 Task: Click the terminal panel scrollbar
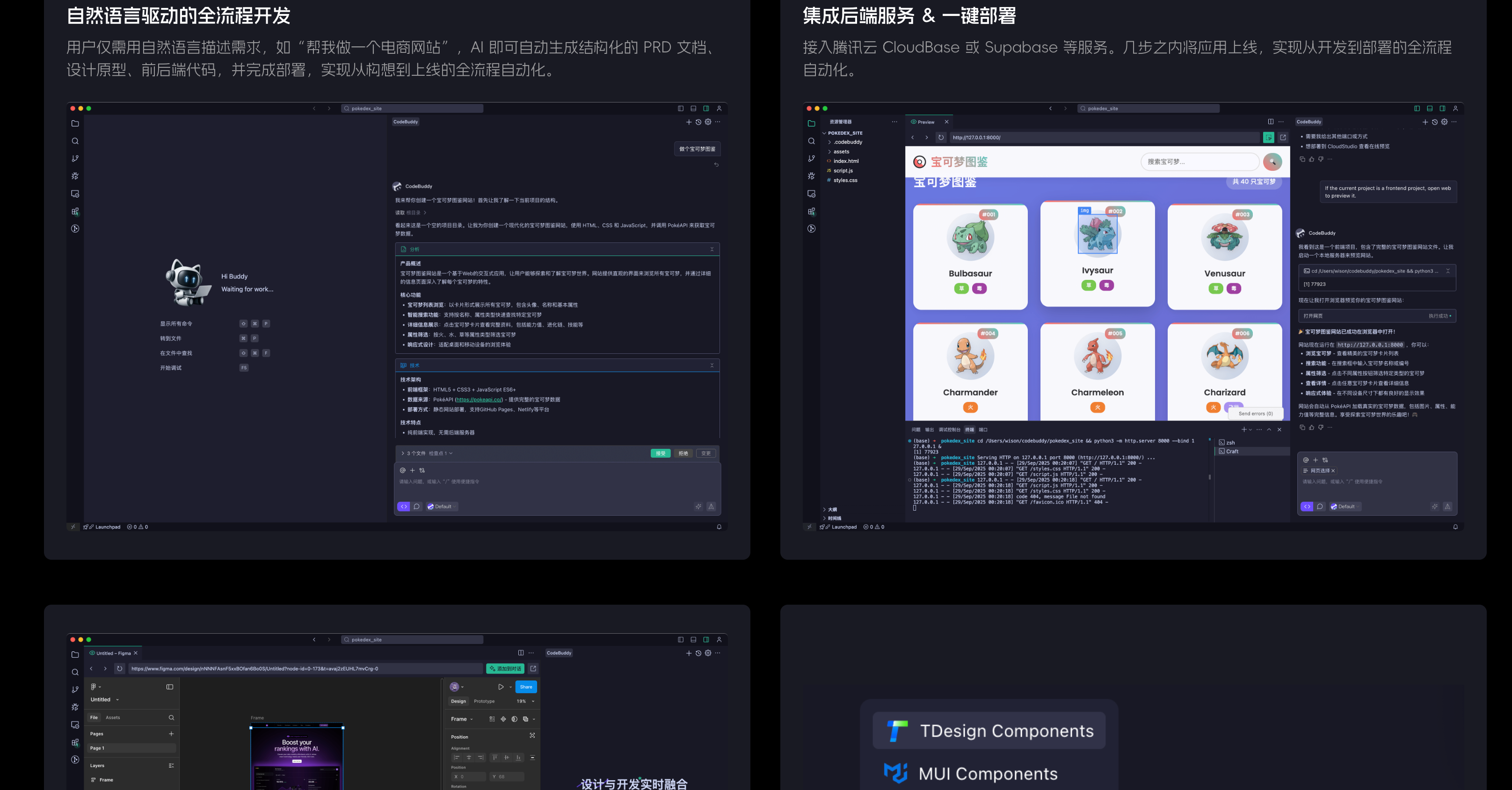pyautogui.click(x=1210, y=477)
